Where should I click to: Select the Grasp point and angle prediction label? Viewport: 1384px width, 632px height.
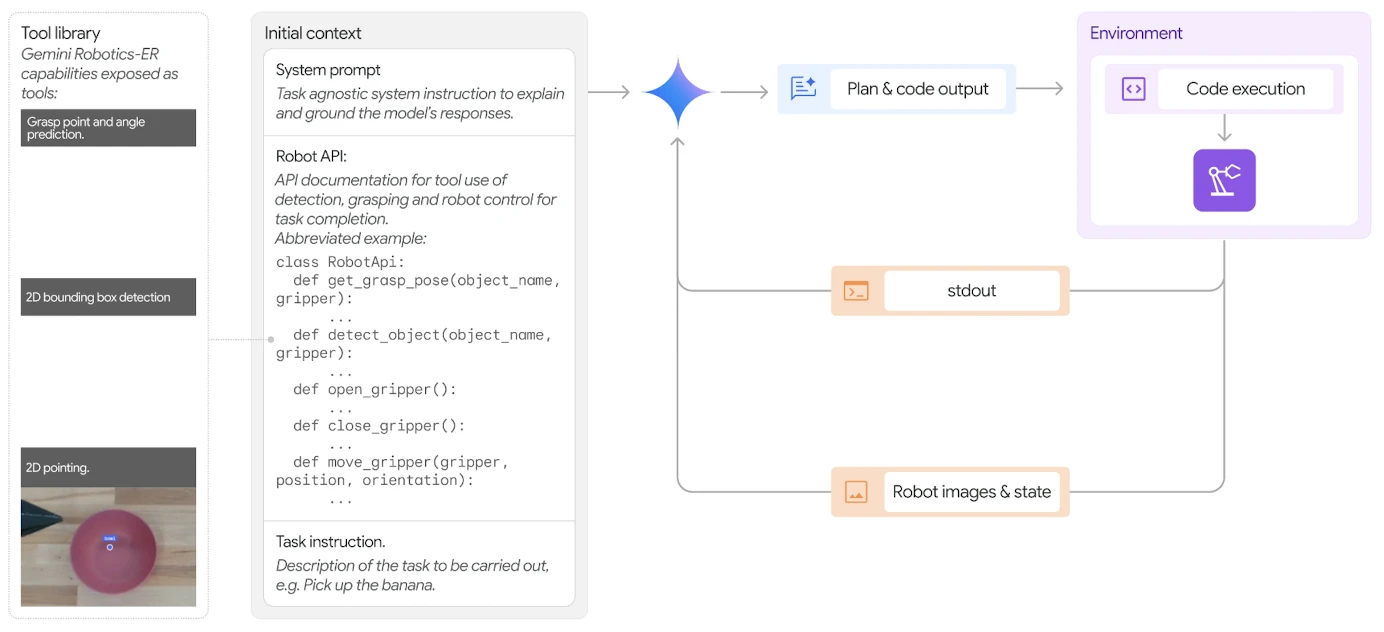coord(108,128)
